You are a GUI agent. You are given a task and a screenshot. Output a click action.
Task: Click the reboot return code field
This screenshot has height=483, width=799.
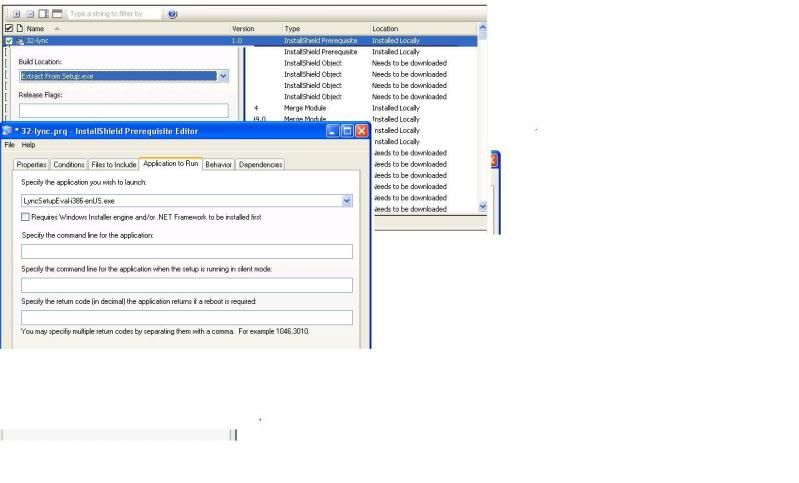point(187,317)
